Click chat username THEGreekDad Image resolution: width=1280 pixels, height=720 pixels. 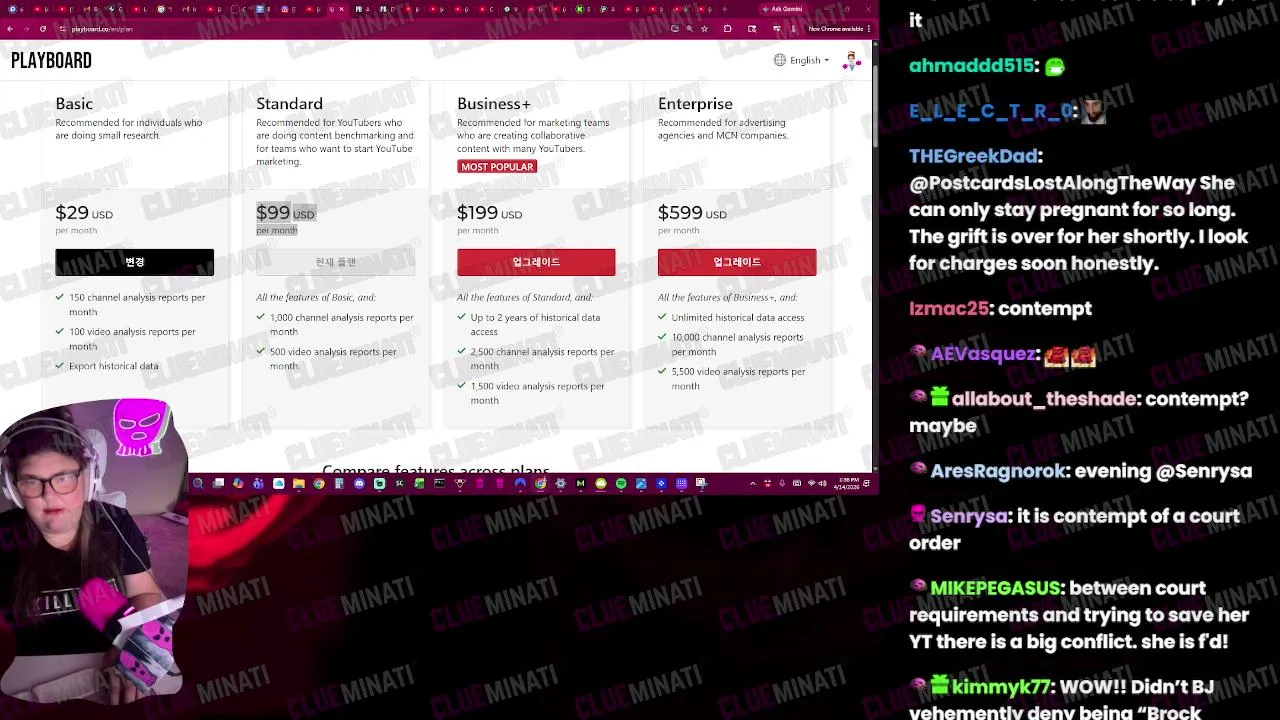(973, 156)
